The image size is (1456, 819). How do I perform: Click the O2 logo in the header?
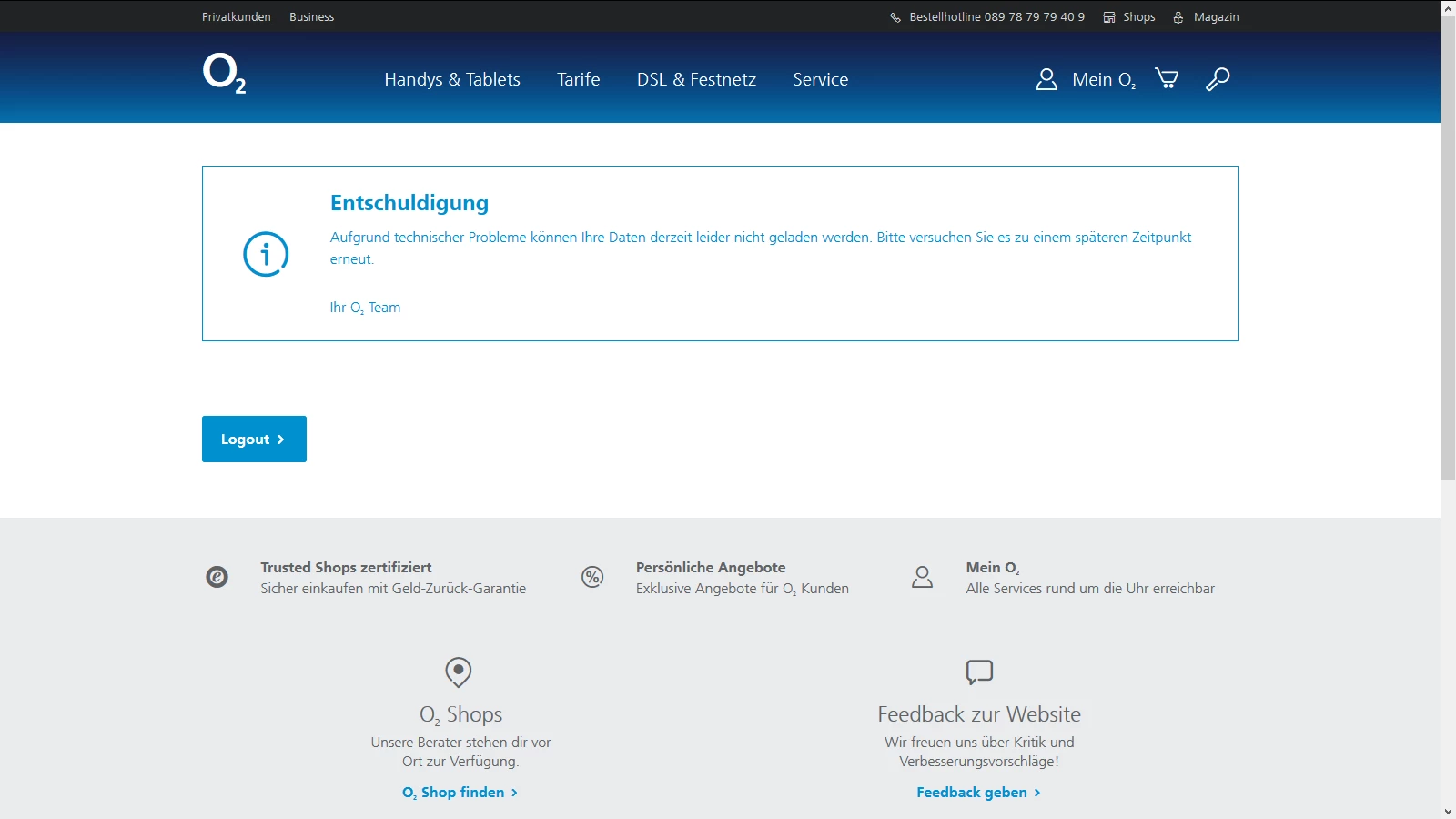click(x=224, y=73)
